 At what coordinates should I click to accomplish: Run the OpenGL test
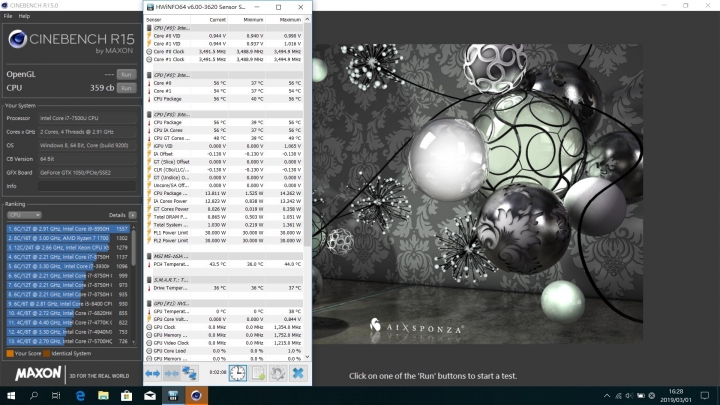coord(126,74)
